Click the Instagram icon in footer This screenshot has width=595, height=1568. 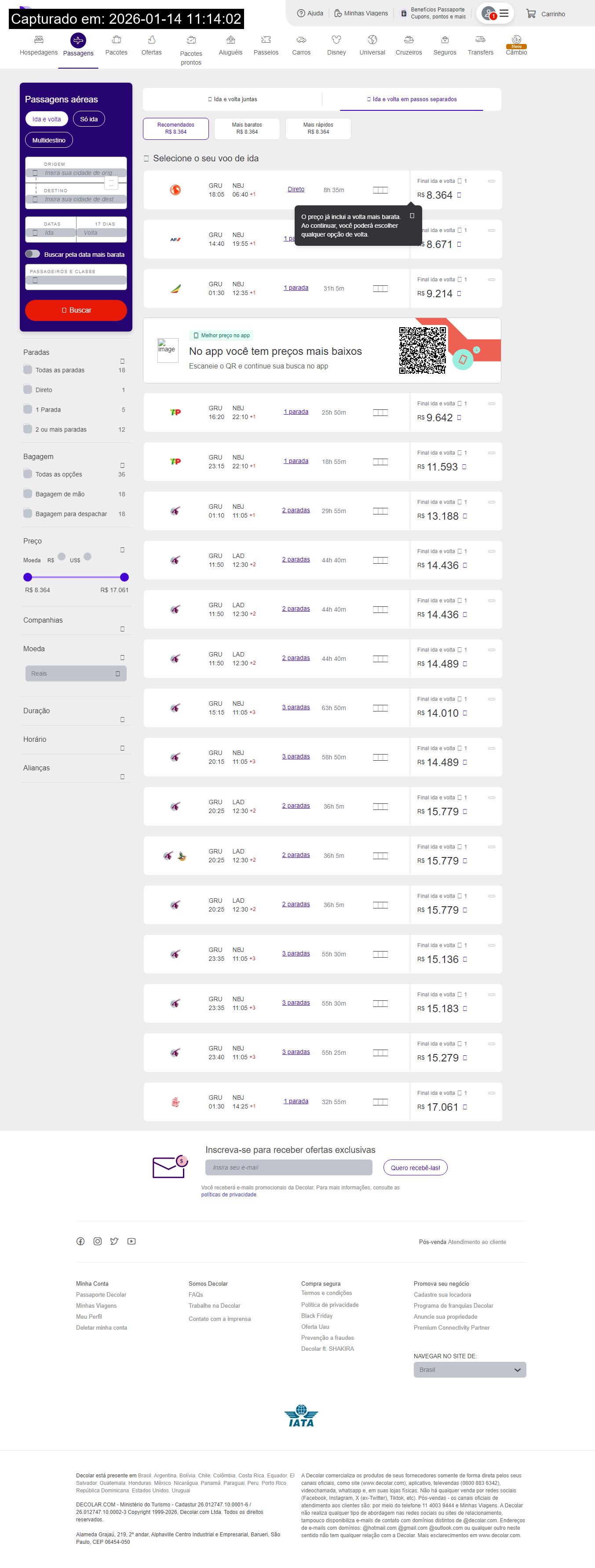point(98,1241)
